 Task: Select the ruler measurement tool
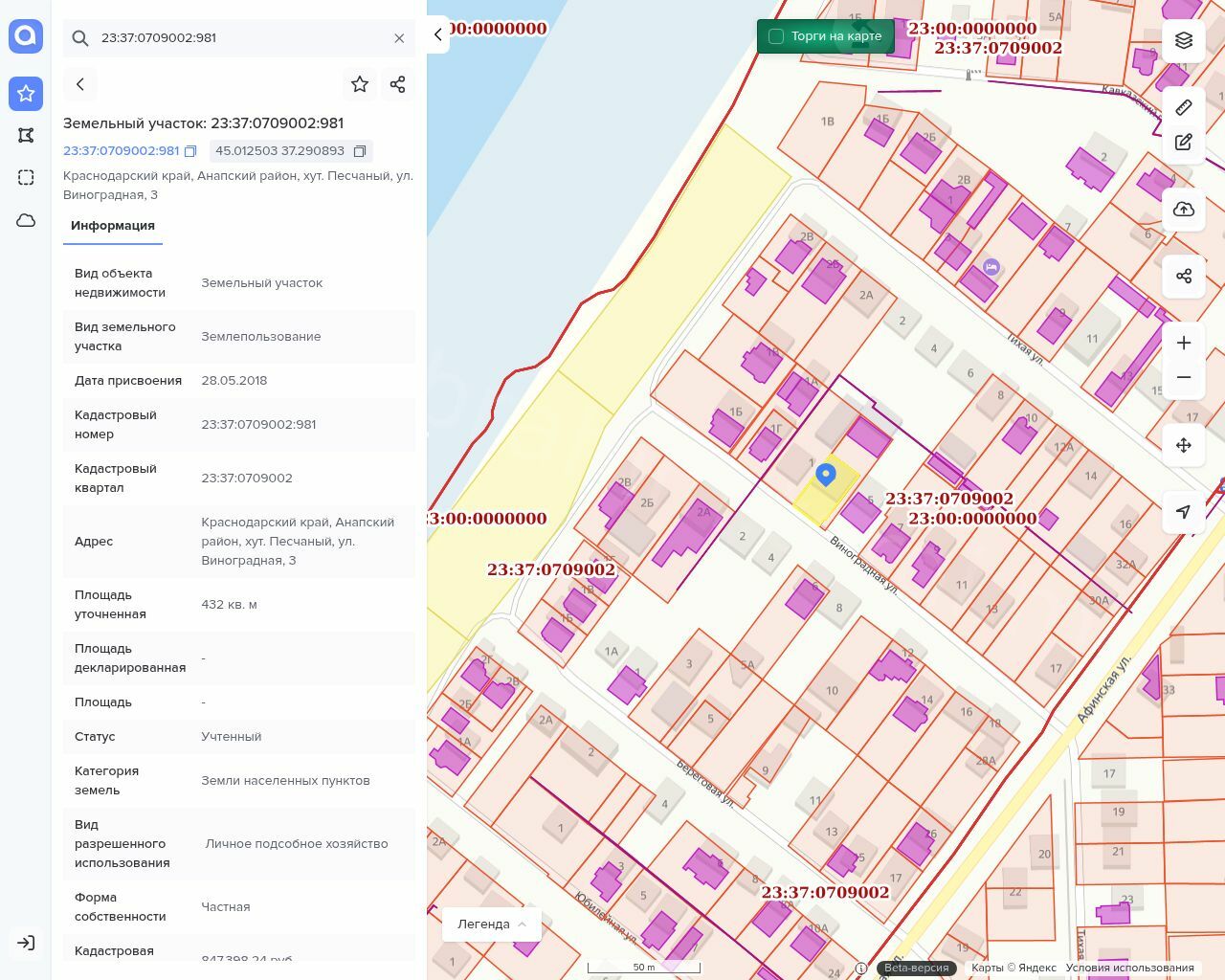1184,107
